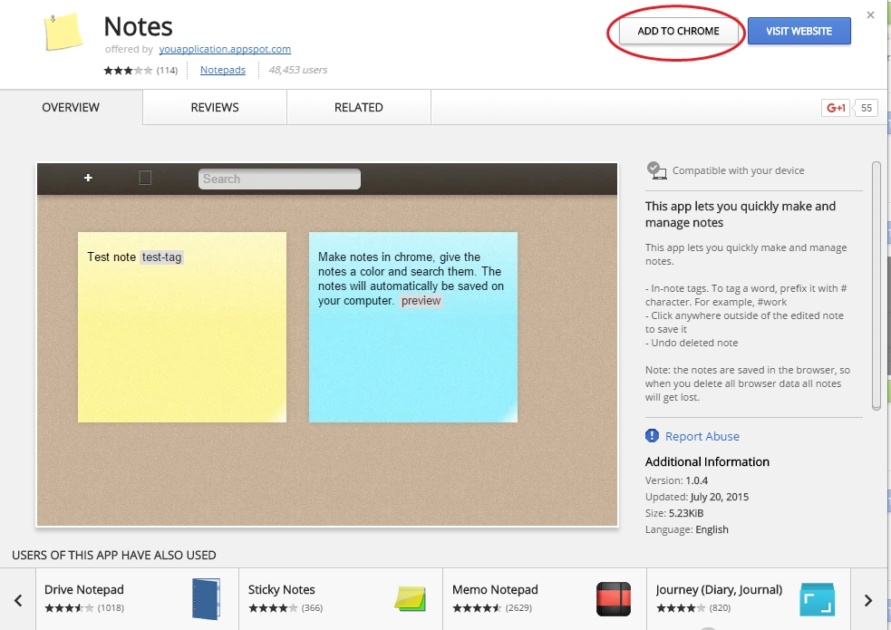This screenshot has height=630, width=891.
Task: Open the Journey (Diary, Journal) card
Action: 748,599
